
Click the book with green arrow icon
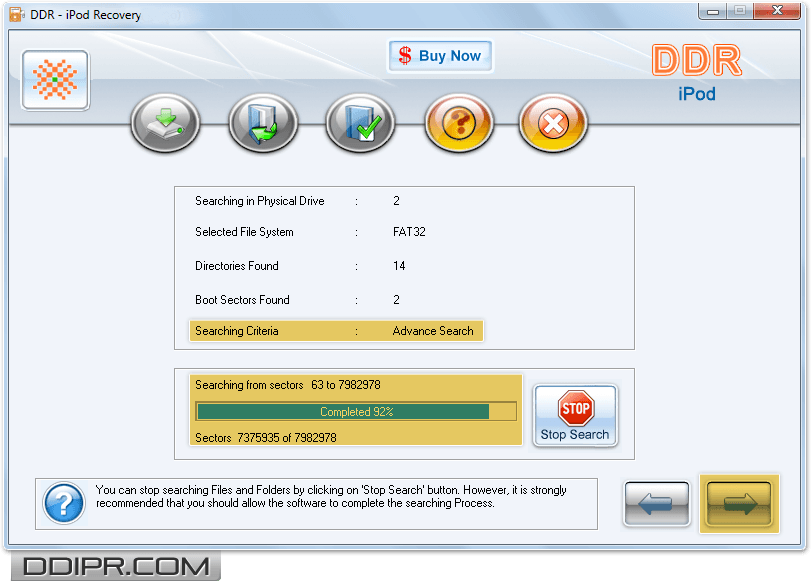(263, 123)
